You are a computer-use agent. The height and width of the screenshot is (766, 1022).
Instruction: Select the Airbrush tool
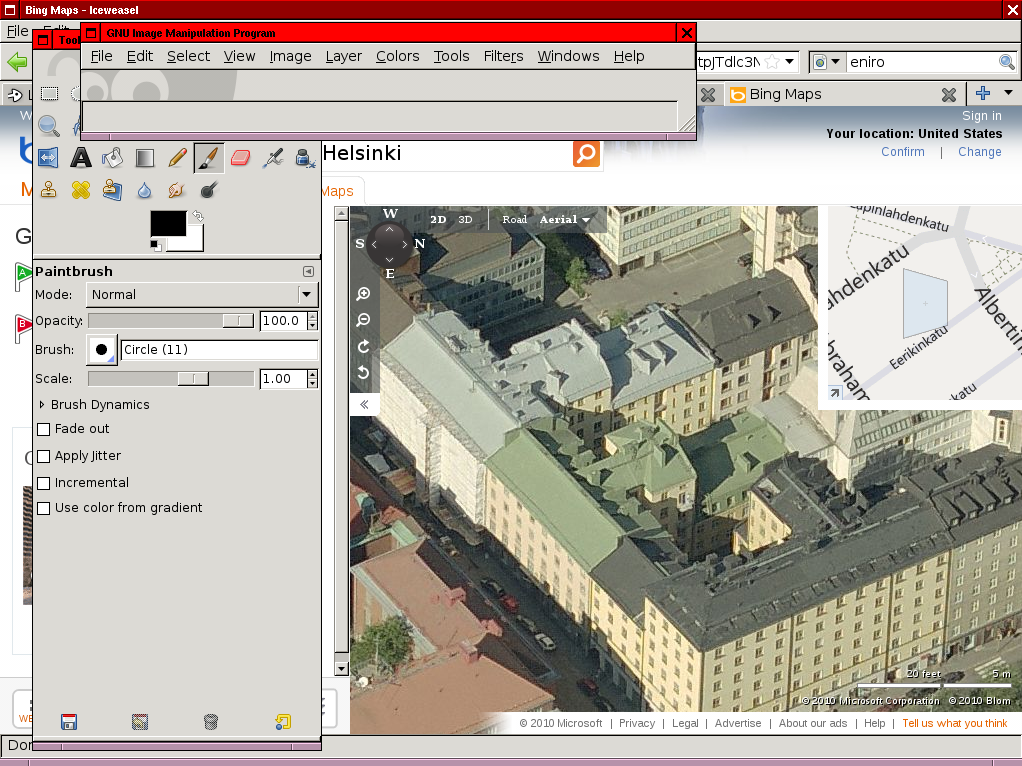(273, 158)
